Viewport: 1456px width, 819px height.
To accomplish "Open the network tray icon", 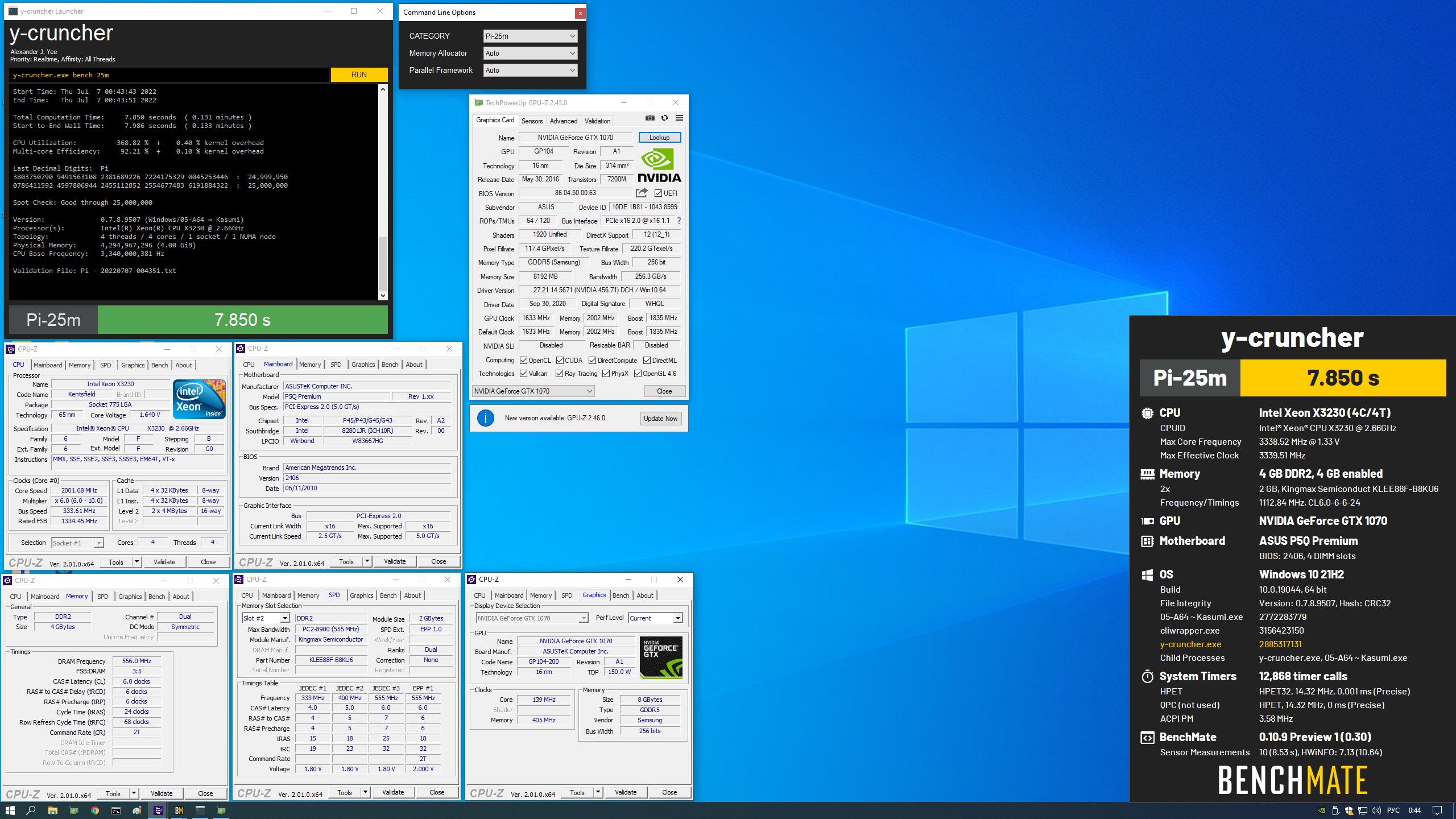I will click(x=1363, y=810).
